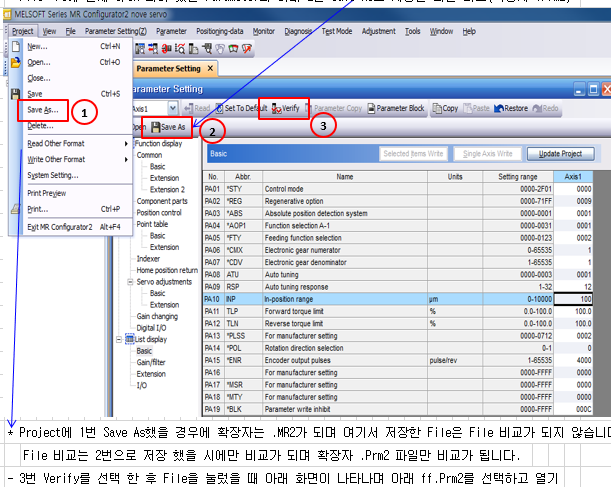Click the toolbar icon of amplifier with document

point(193,49)
